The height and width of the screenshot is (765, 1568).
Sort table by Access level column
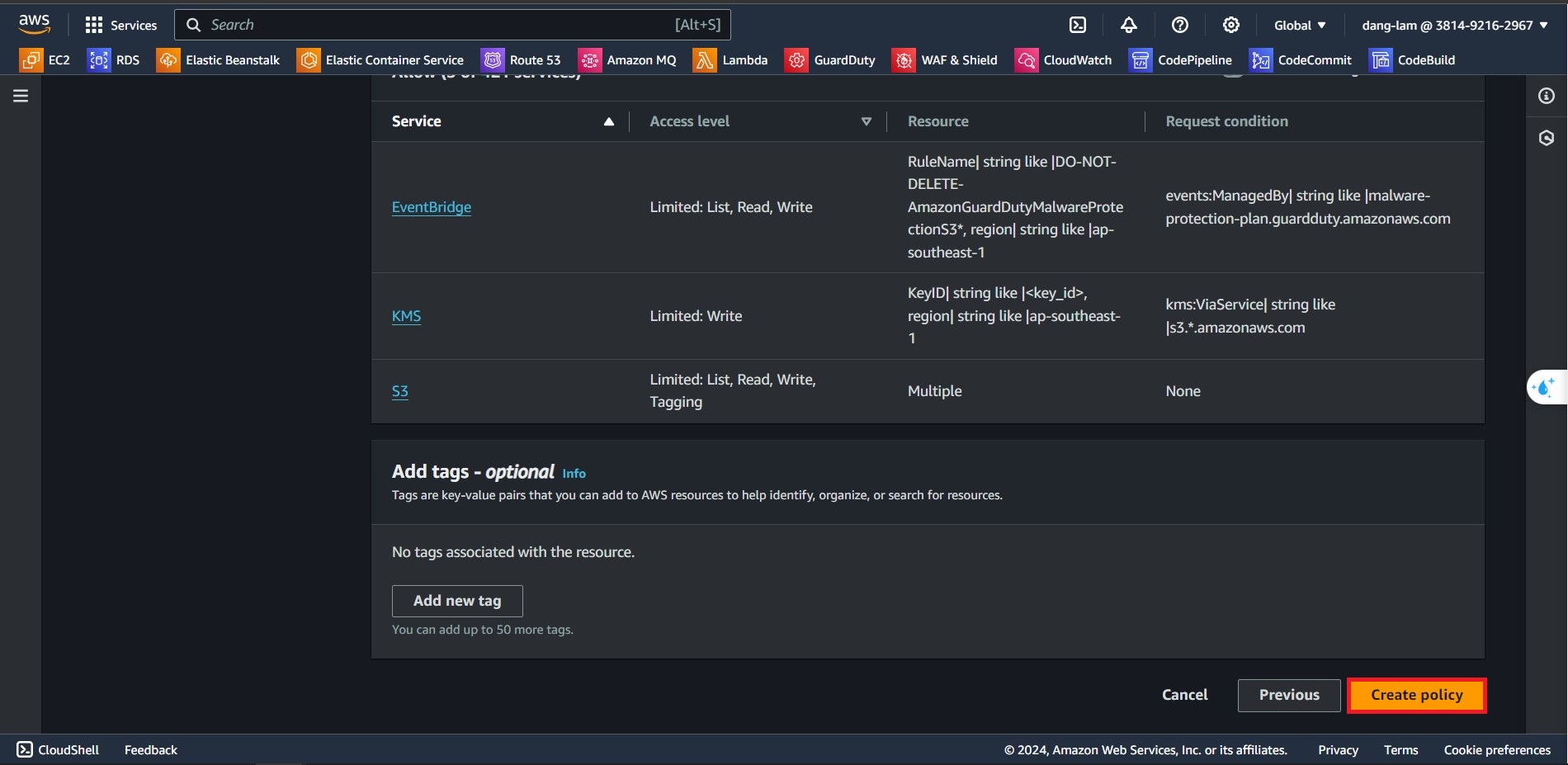coord(866,121)
